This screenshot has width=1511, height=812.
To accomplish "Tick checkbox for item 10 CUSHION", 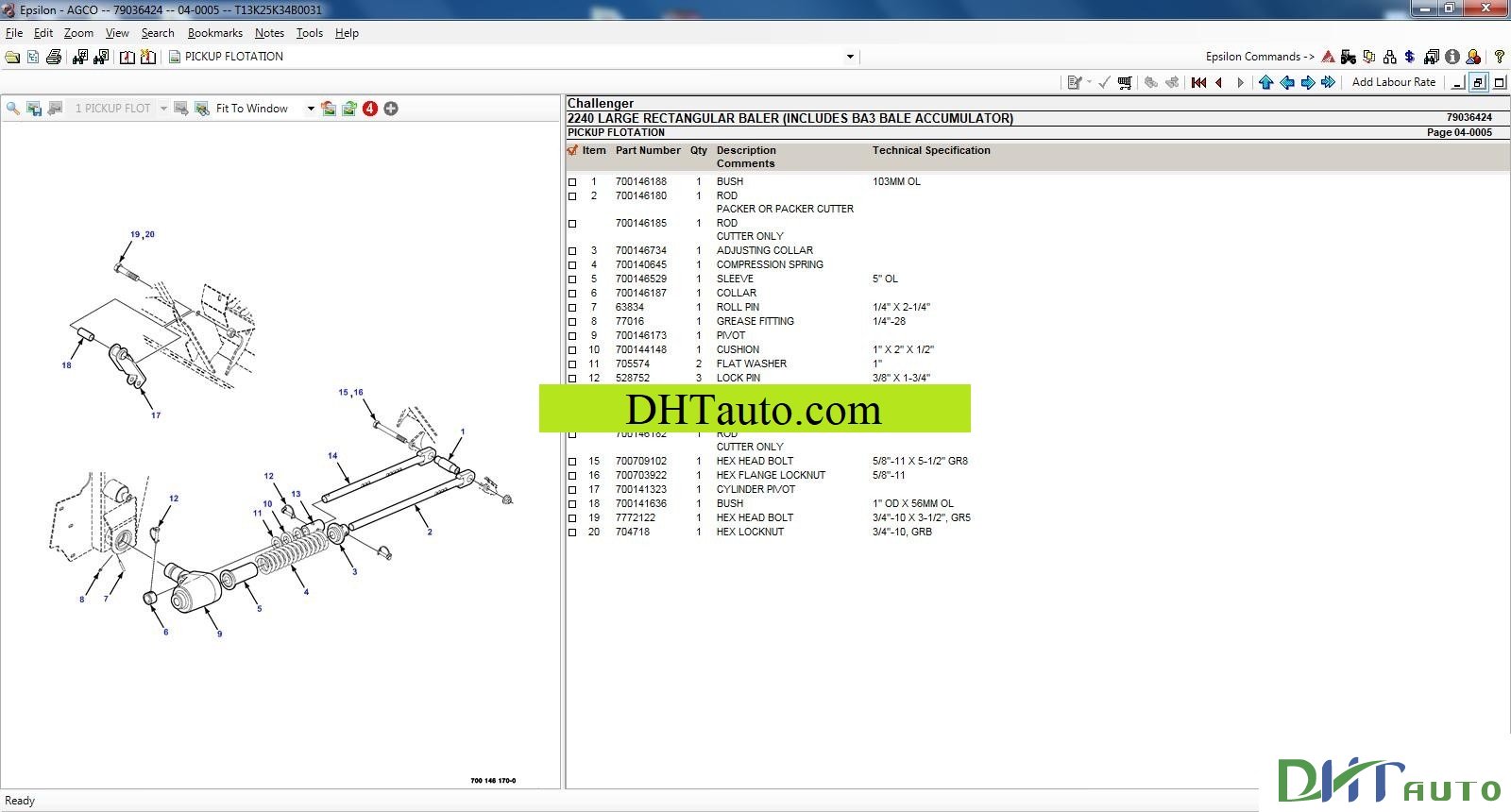I will click(572, 350).
